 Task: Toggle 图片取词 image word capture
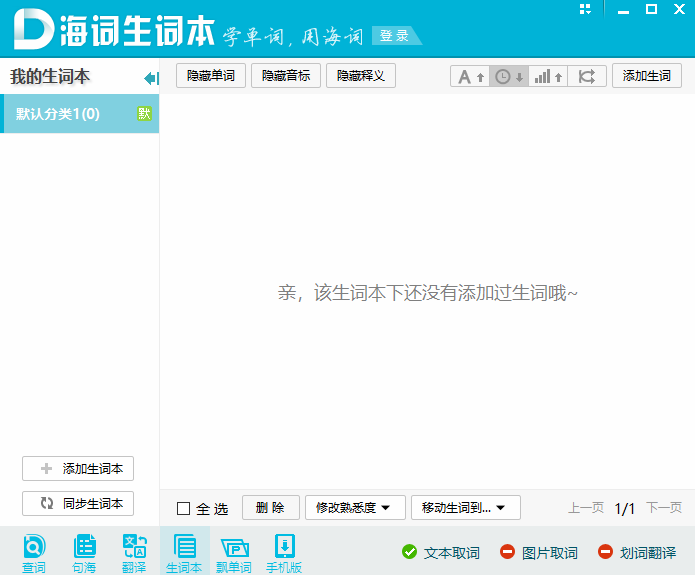tap(539, 552)
